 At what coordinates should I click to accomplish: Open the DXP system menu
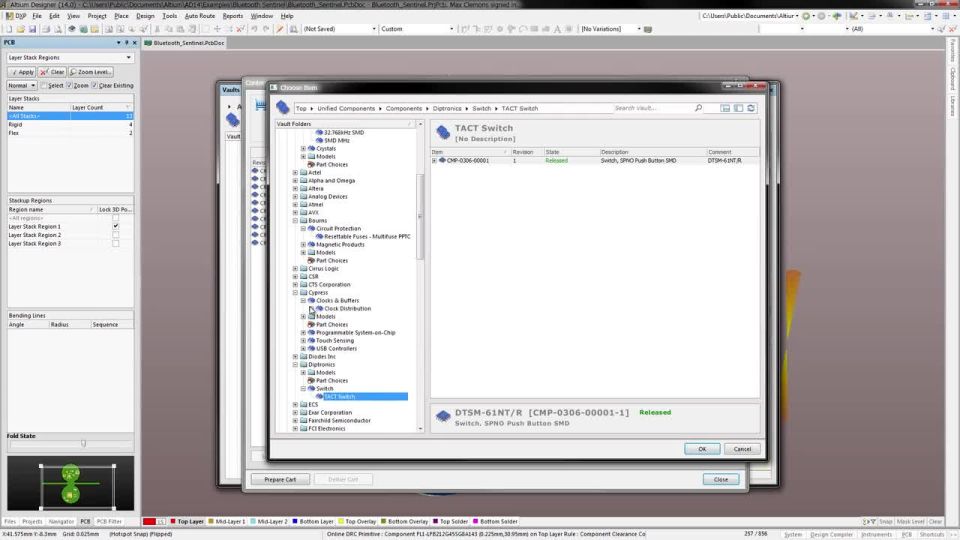(x=16, y=16)
